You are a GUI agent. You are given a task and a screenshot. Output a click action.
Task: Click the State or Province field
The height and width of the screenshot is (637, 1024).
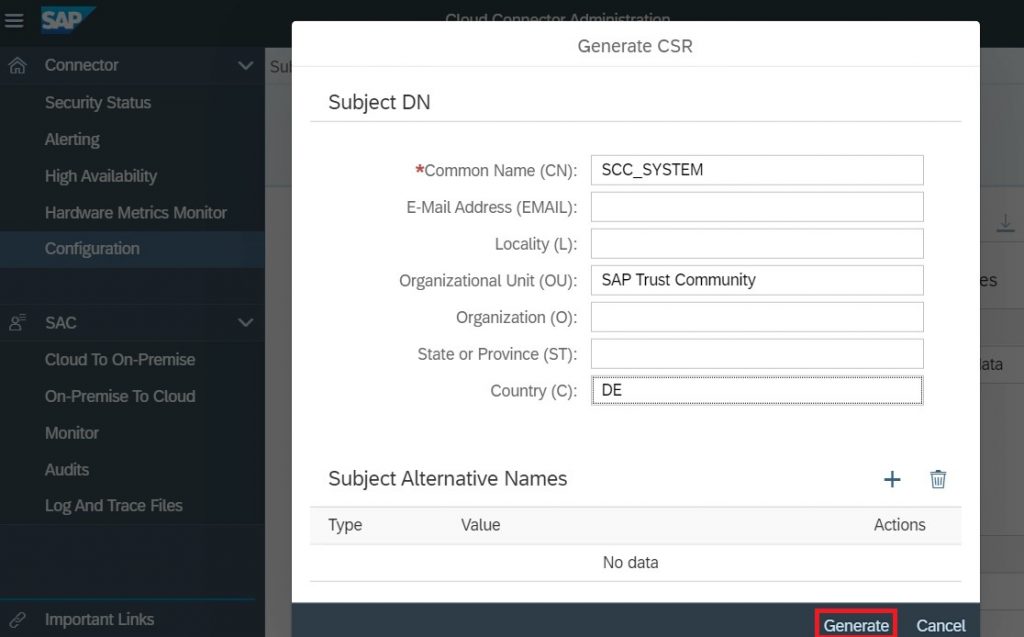point(757,353)
